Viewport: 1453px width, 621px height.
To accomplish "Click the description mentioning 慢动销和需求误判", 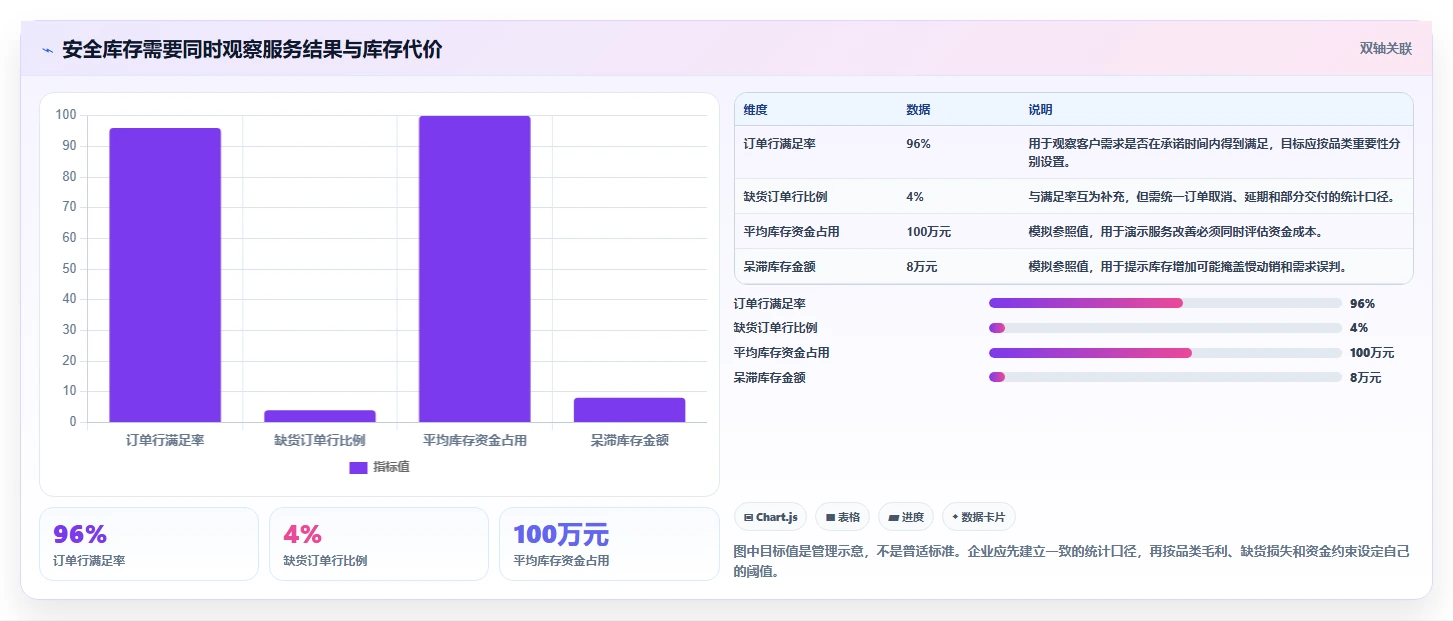I will [x=1188, y=266].
